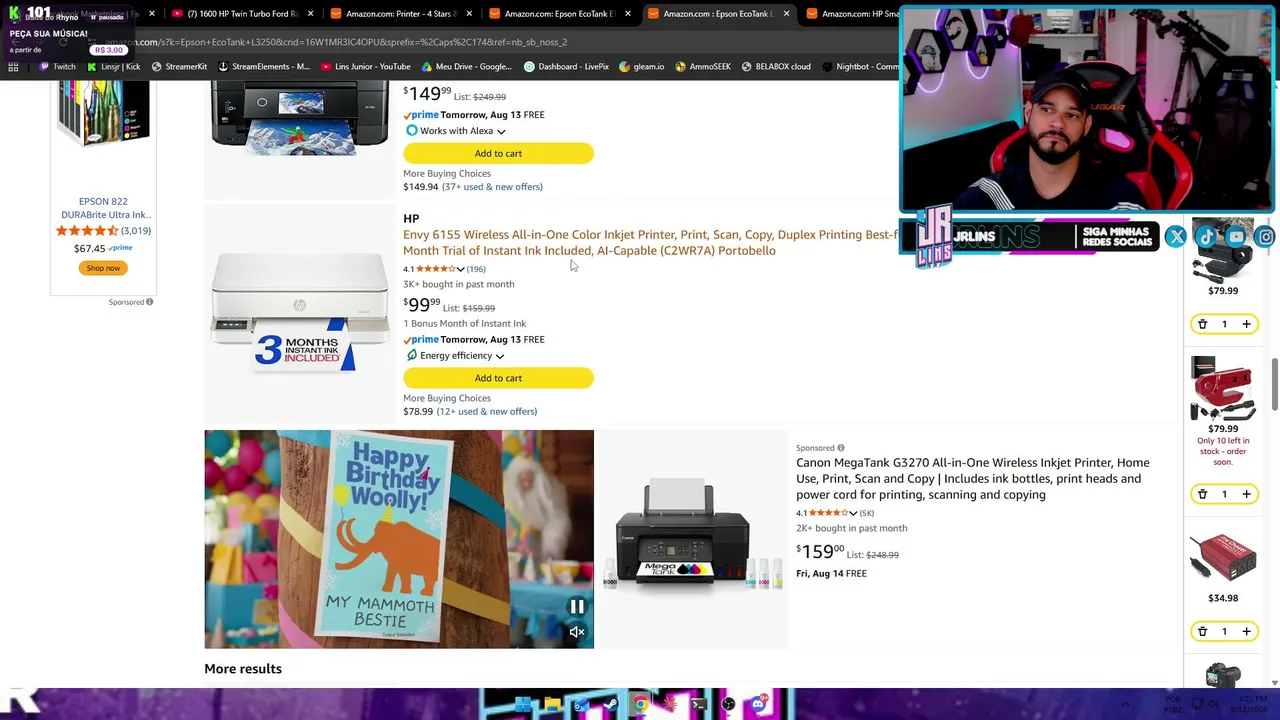Open the Dashboard - LivePix bookmark
1280x720 pixels.
point(566,67)
